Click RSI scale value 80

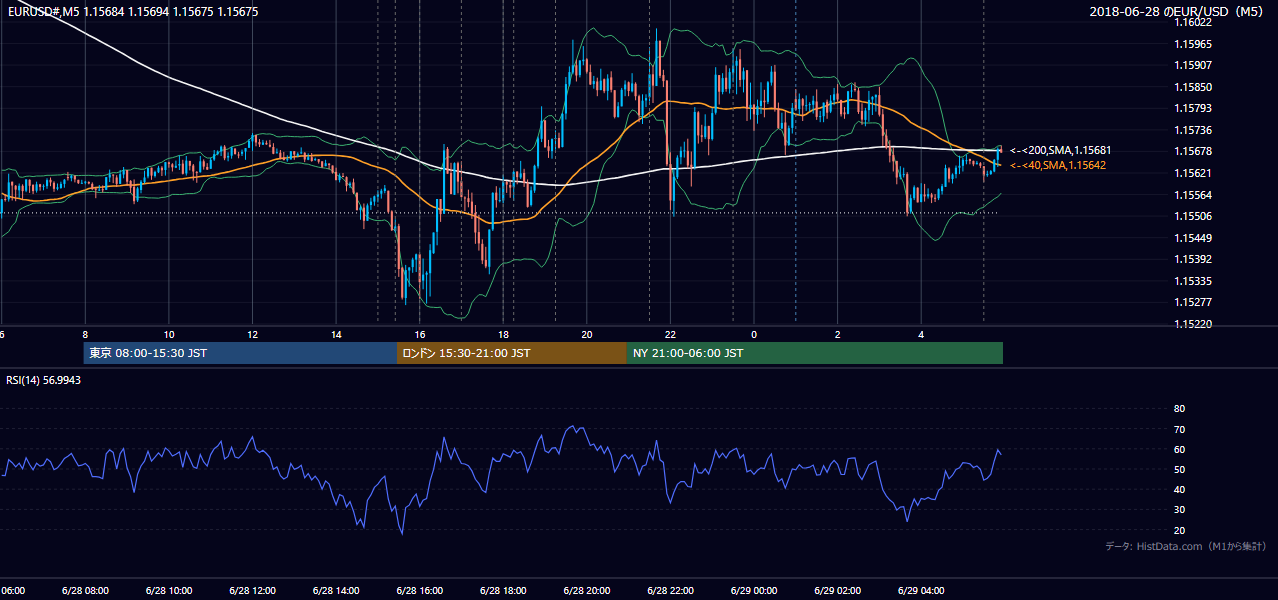[x=1180, y=409]
